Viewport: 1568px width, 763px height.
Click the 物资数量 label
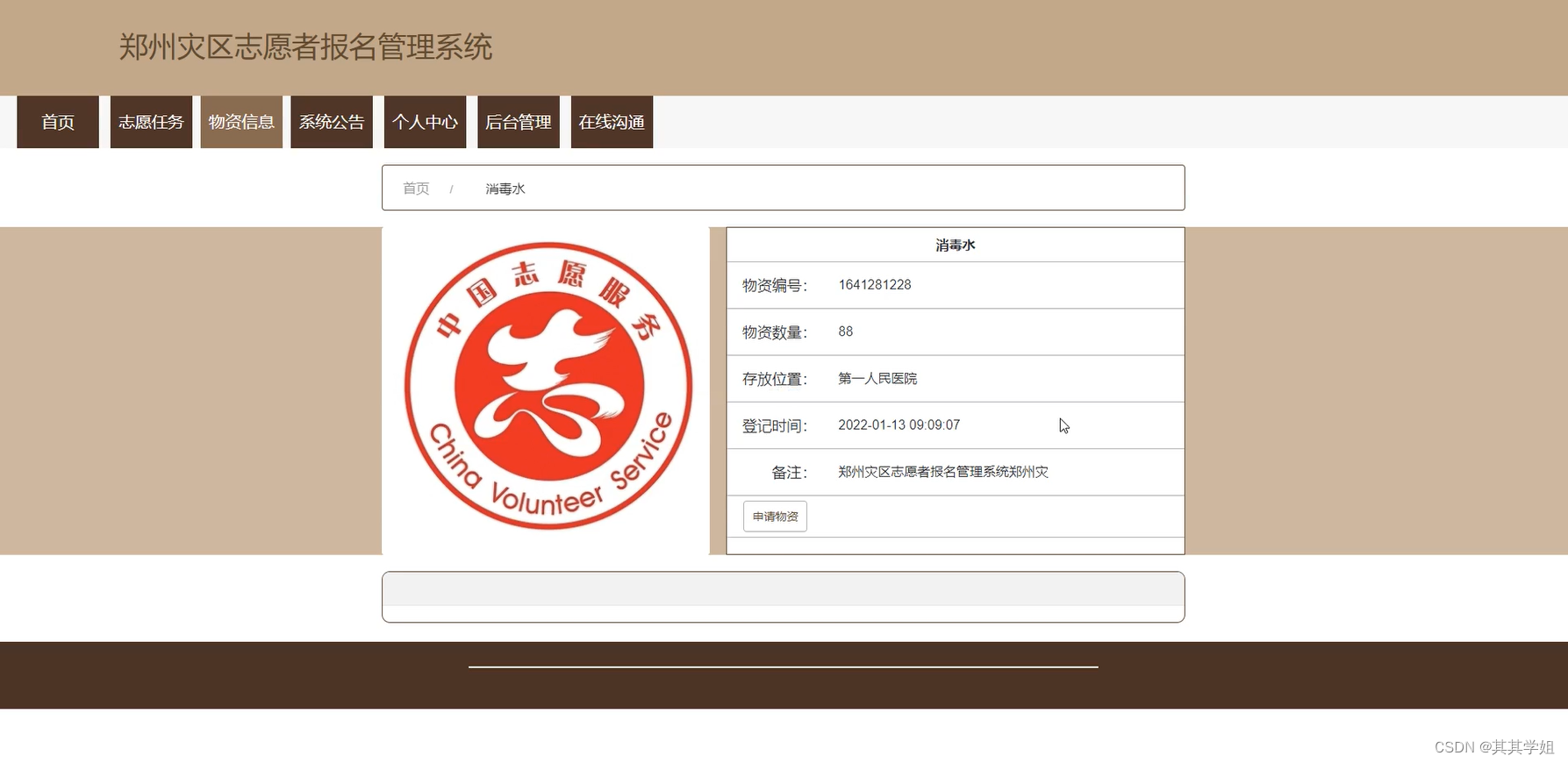click(775, 332)
